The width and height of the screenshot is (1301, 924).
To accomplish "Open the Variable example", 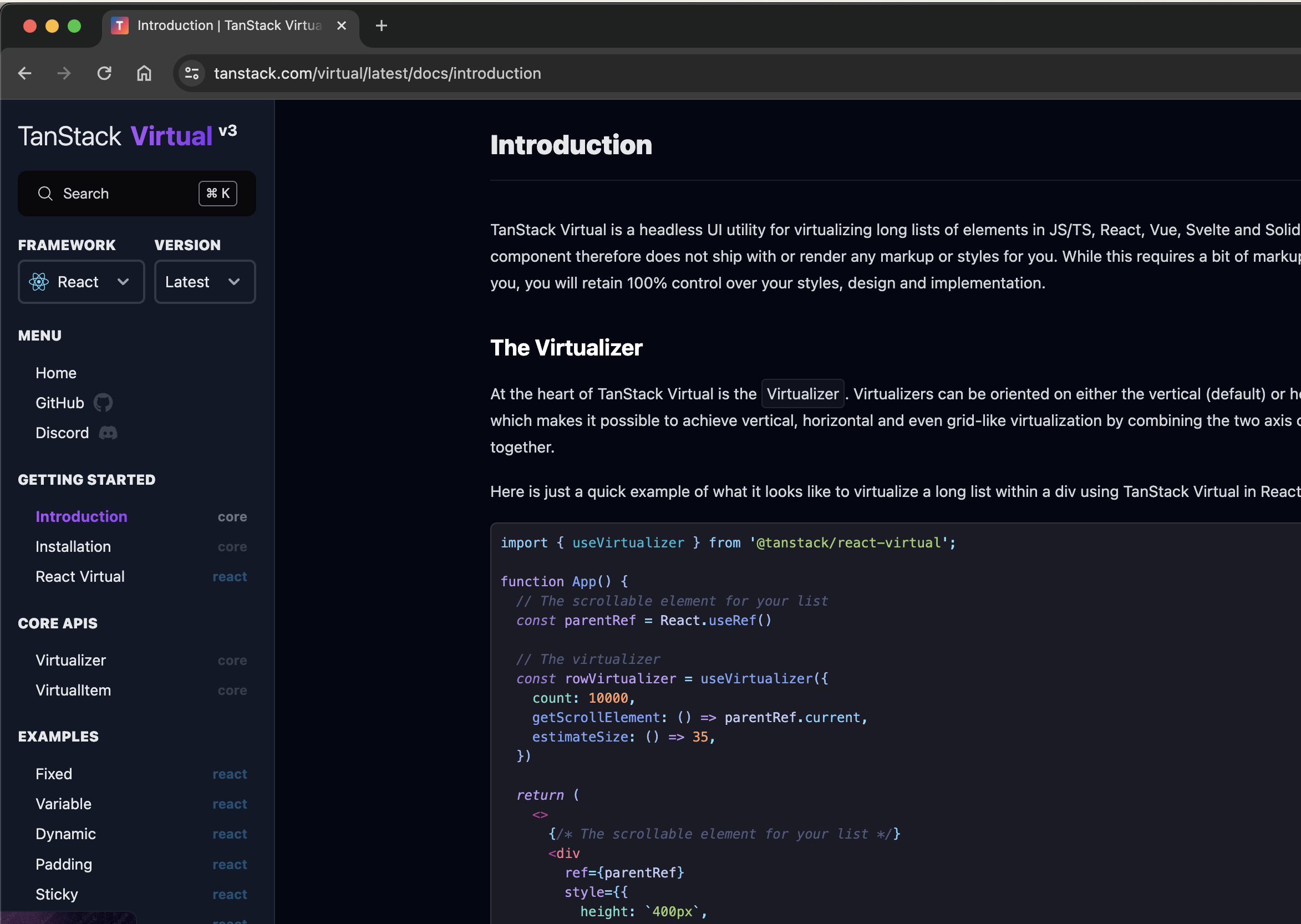I will 63,805.
